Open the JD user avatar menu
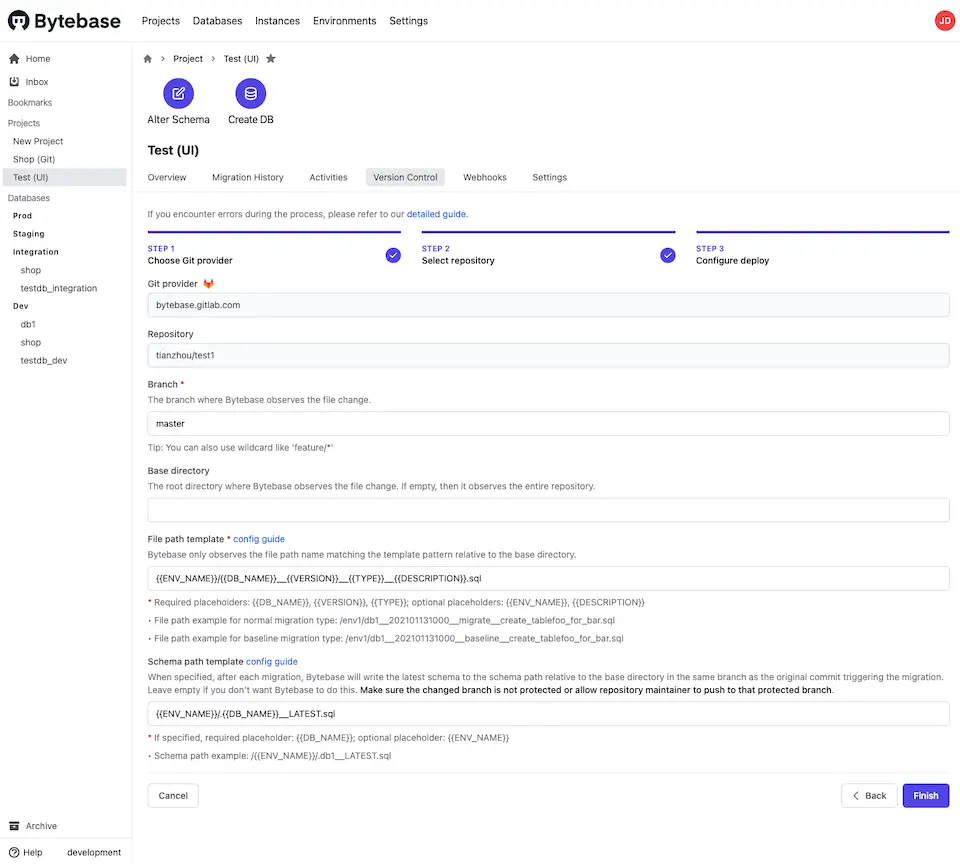 [944, 21]
